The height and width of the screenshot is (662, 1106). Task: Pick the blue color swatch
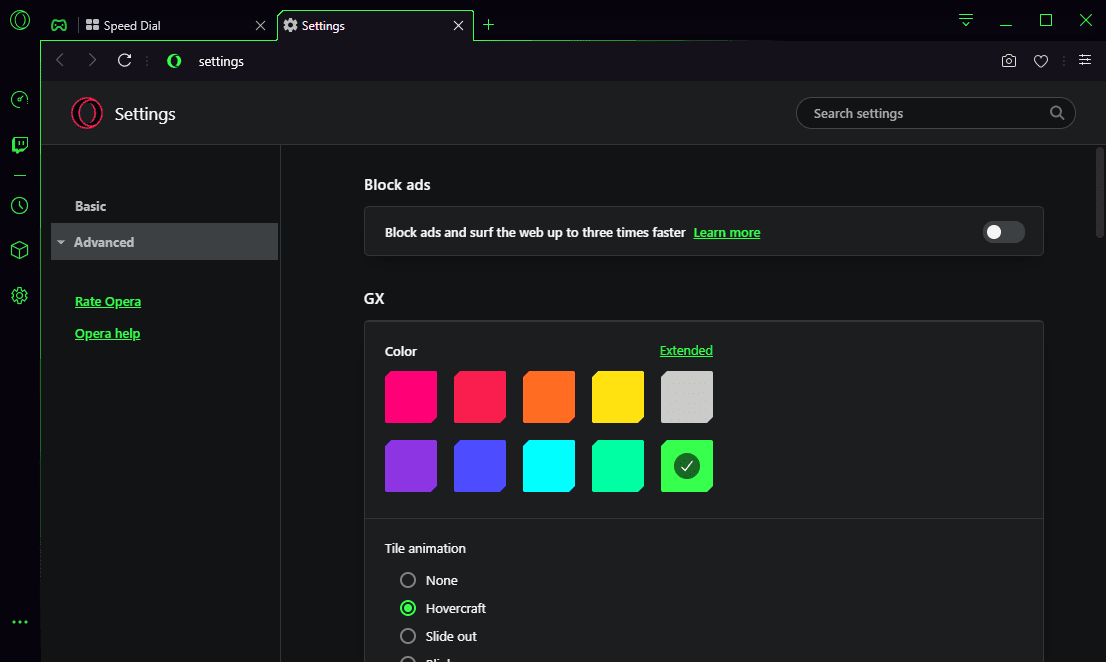pos(480,466)
